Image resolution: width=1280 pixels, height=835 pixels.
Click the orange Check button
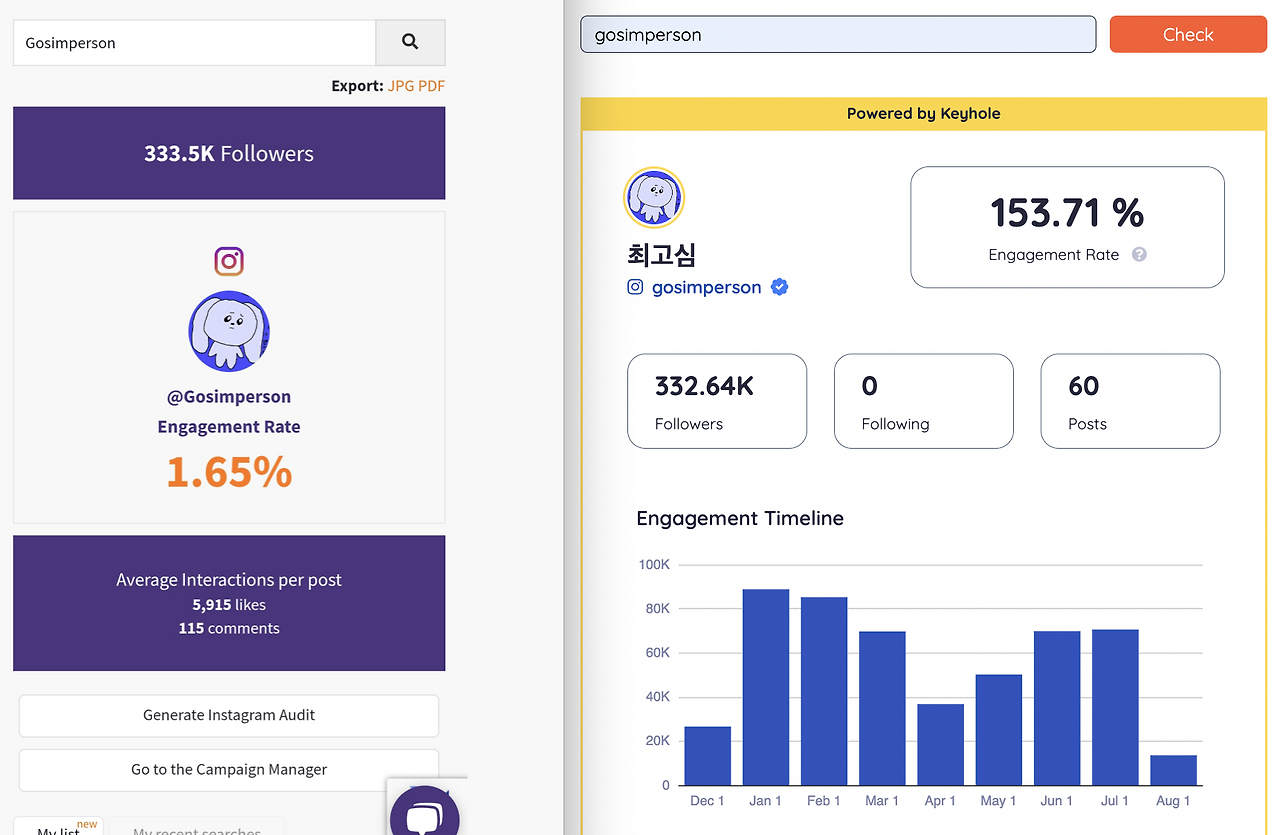[x=1188, y=35]
